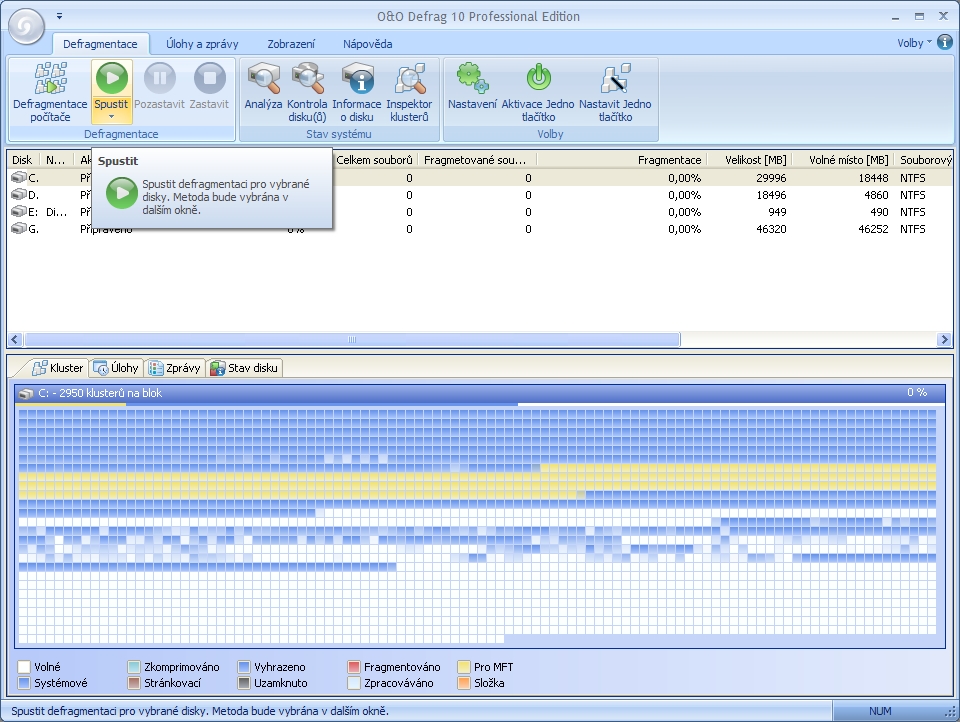Click the Složka legend color swatch
This screenshot has height=722, width=960.
click(x=463, y=683)
